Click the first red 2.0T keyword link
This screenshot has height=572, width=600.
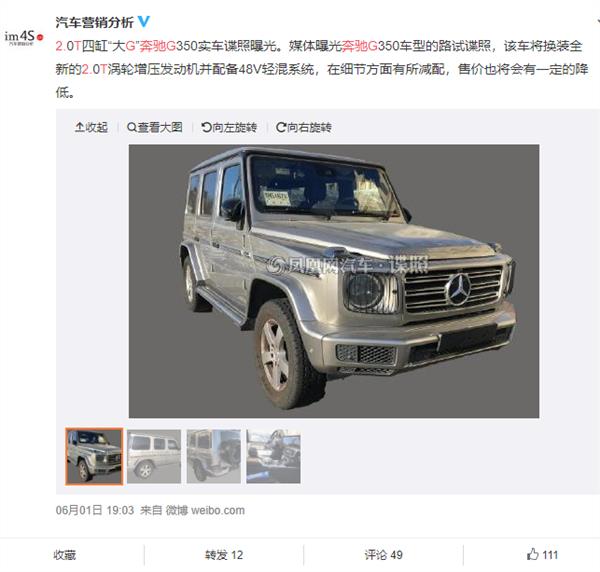(68, 46)
